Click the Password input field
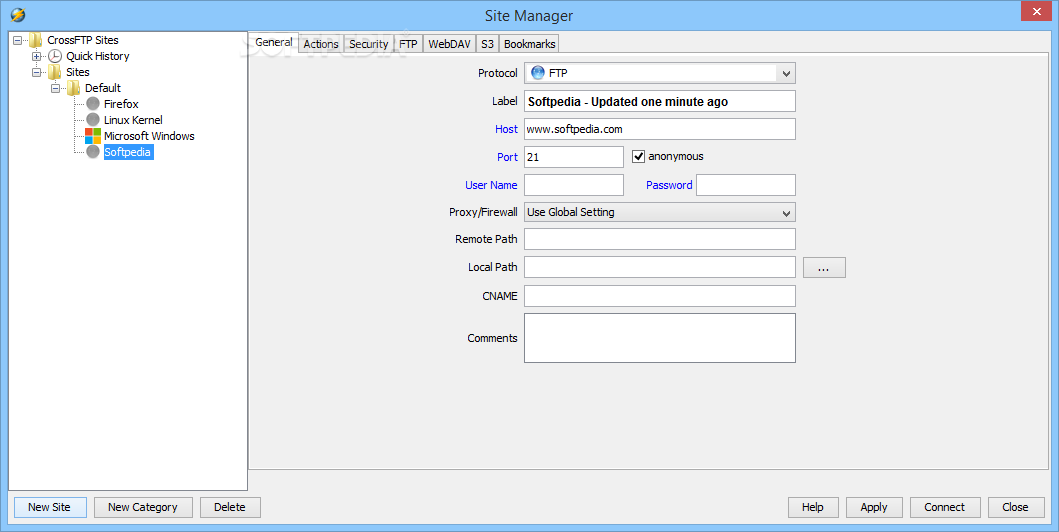 pos(746,185)
